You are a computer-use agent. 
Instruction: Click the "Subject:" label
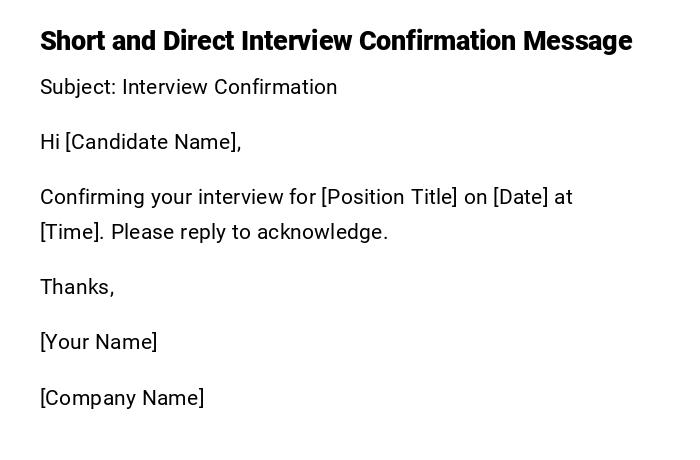point(78,87)
